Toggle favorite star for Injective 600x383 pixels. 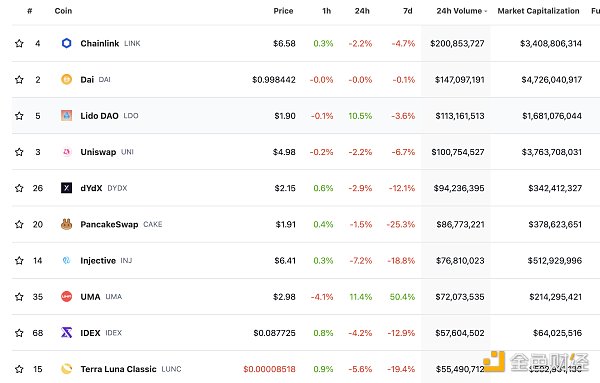click(19, 261)
